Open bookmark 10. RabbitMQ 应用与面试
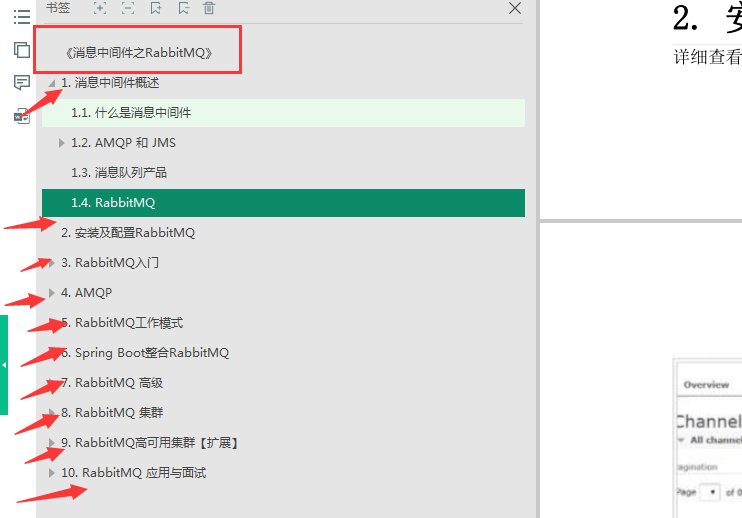The height and width of the screenshot is (518, 742). click(133, 473)
